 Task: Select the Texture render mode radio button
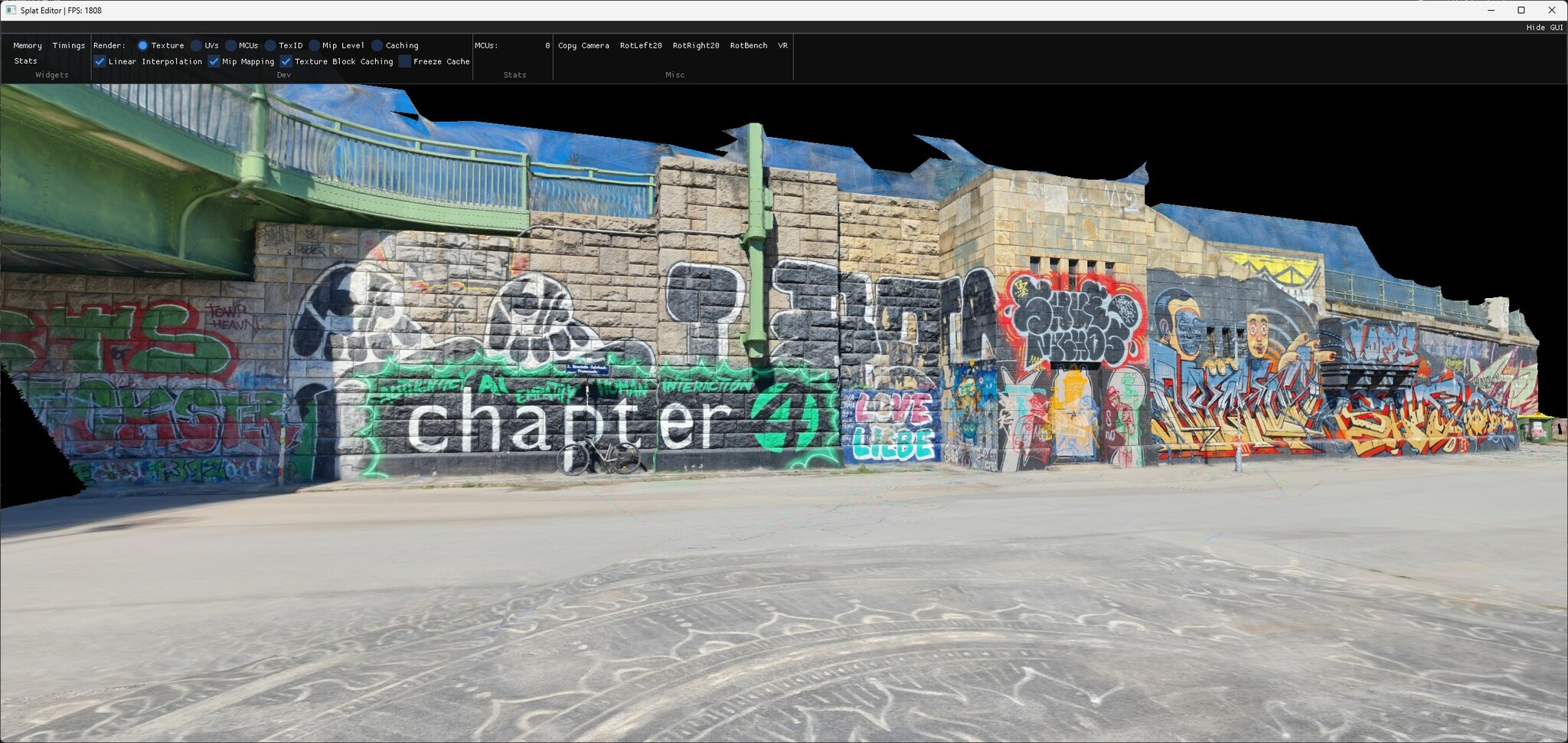click(142, 46)
